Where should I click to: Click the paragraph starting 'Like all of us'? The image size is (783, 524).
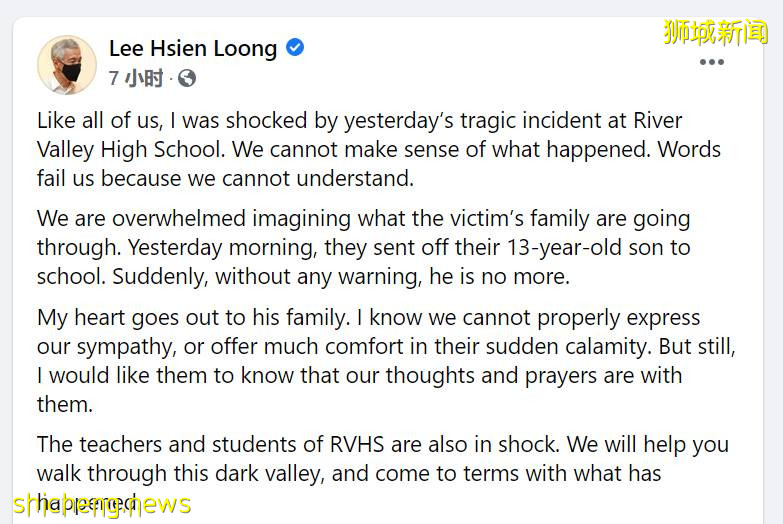378,150
